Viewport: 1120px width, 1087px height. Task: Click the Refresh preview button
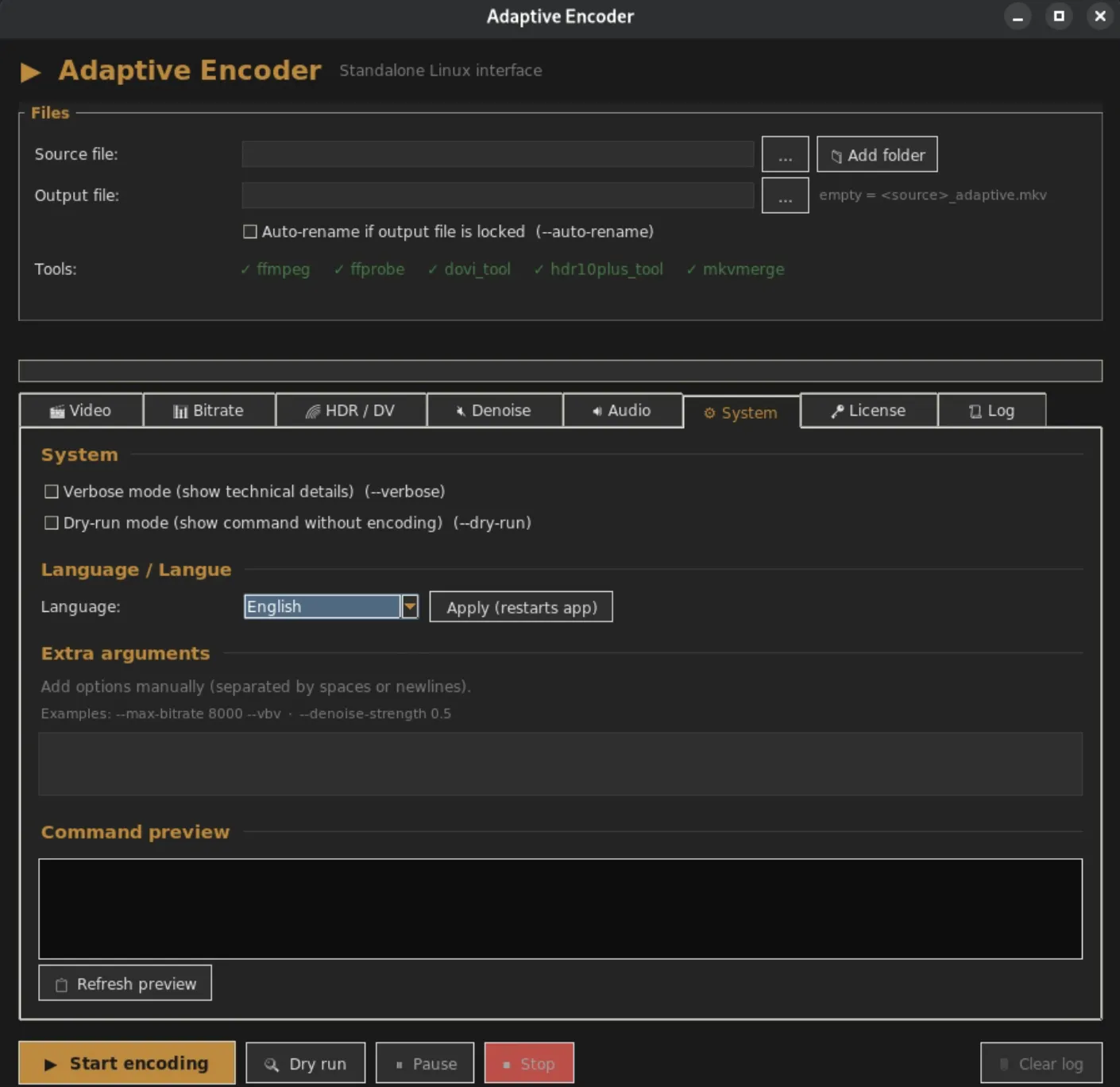125,984
